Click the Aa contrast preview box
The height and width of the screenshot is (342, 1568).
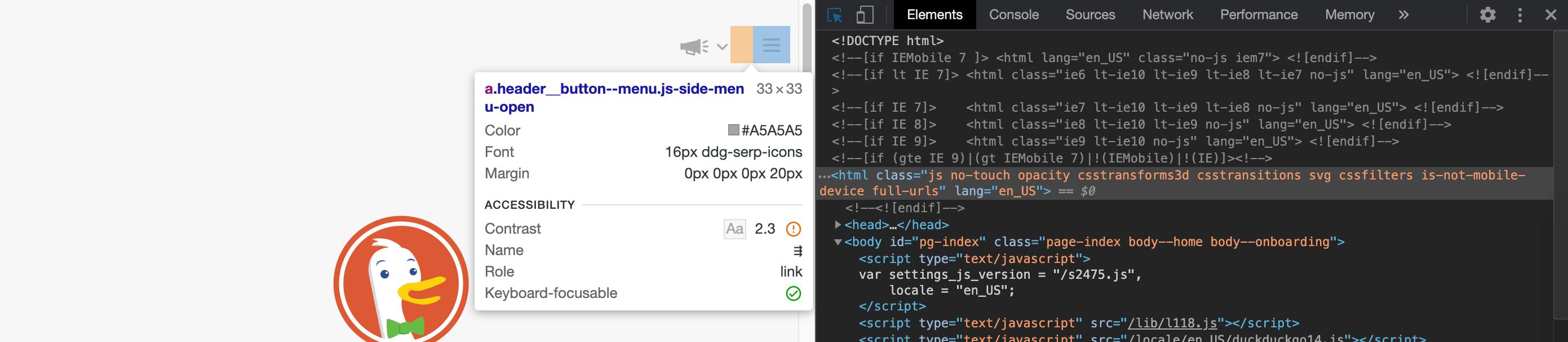[735, 229]
